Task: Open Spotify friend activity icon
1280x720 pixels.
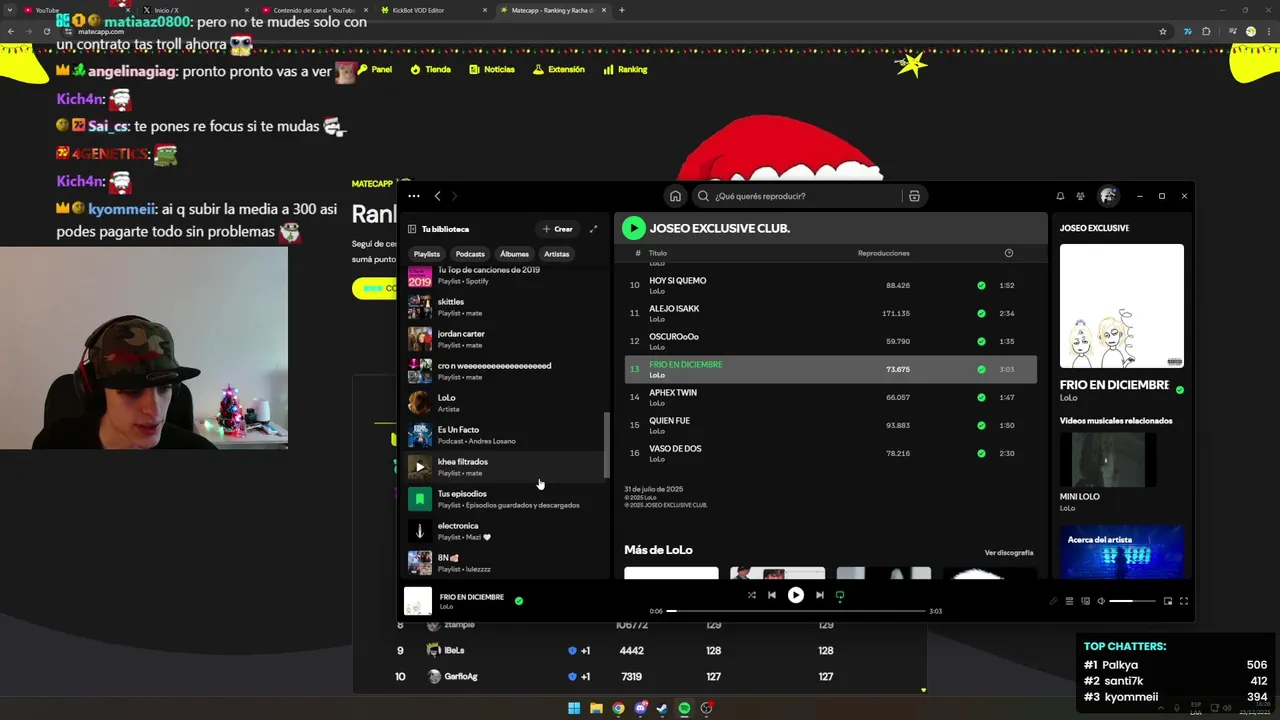Action: (1081, 196)
